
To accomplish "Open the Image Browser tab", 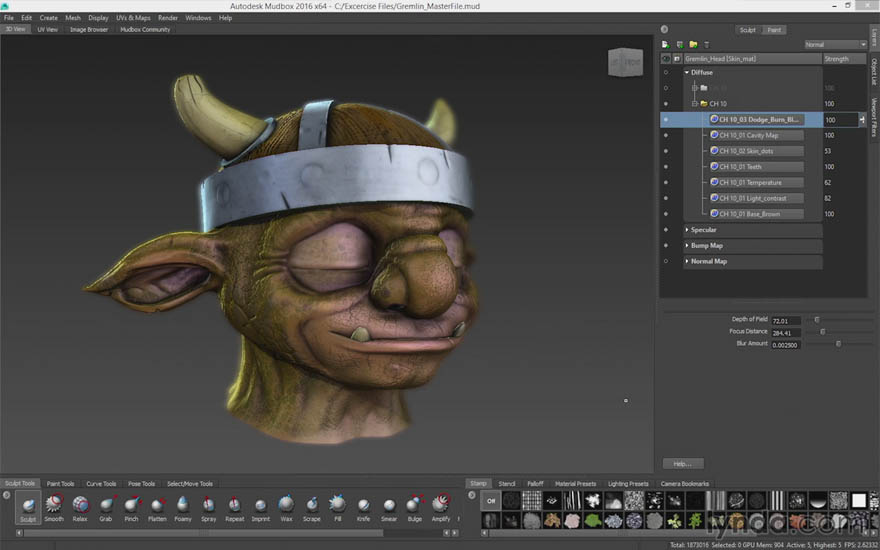I will [89, 29].
